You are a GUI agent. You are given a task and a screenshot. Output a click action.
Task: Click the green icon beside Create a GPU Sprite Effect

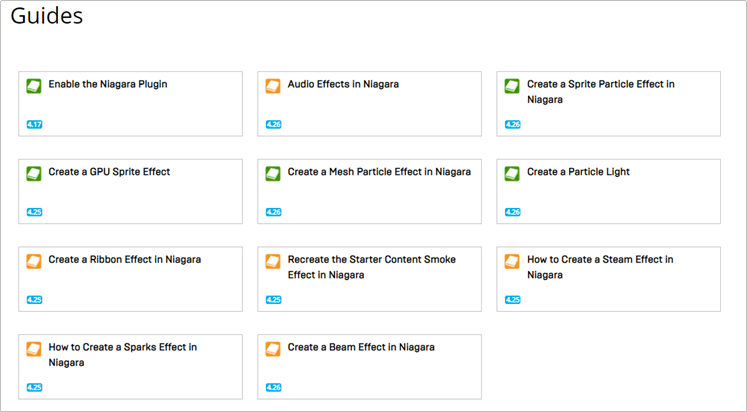(34, 174)
